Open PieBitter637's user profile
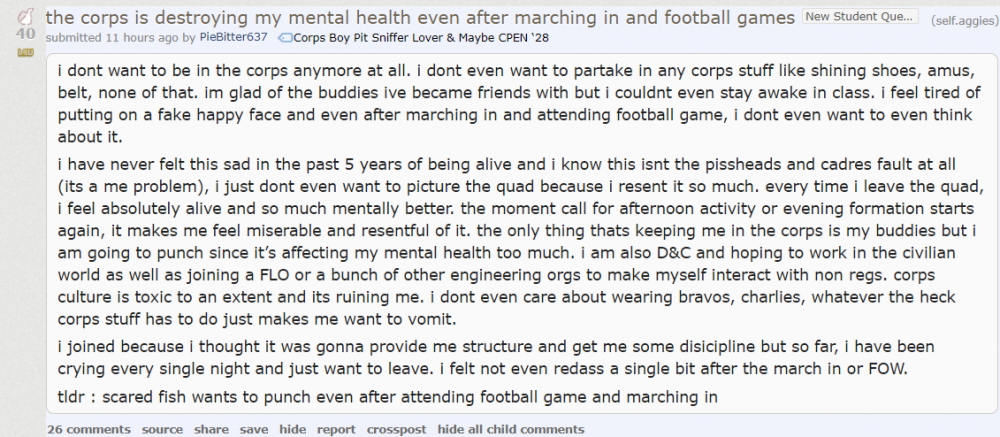 click(233, 38)
